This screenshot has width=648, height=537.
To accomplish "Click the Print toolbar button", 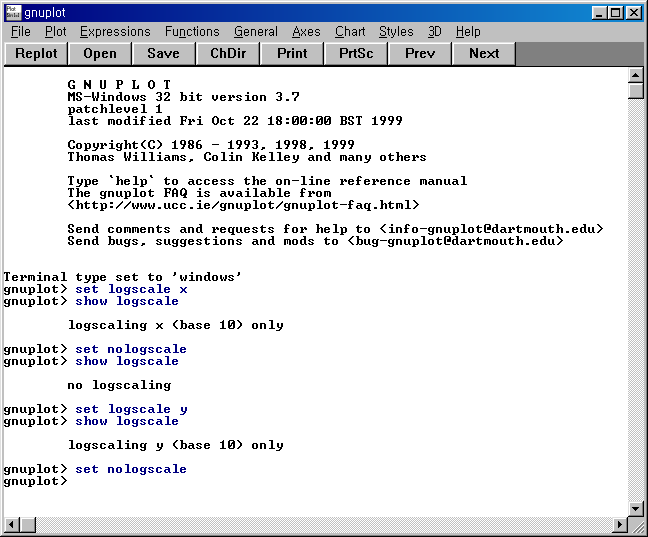I will click(292, 54).
